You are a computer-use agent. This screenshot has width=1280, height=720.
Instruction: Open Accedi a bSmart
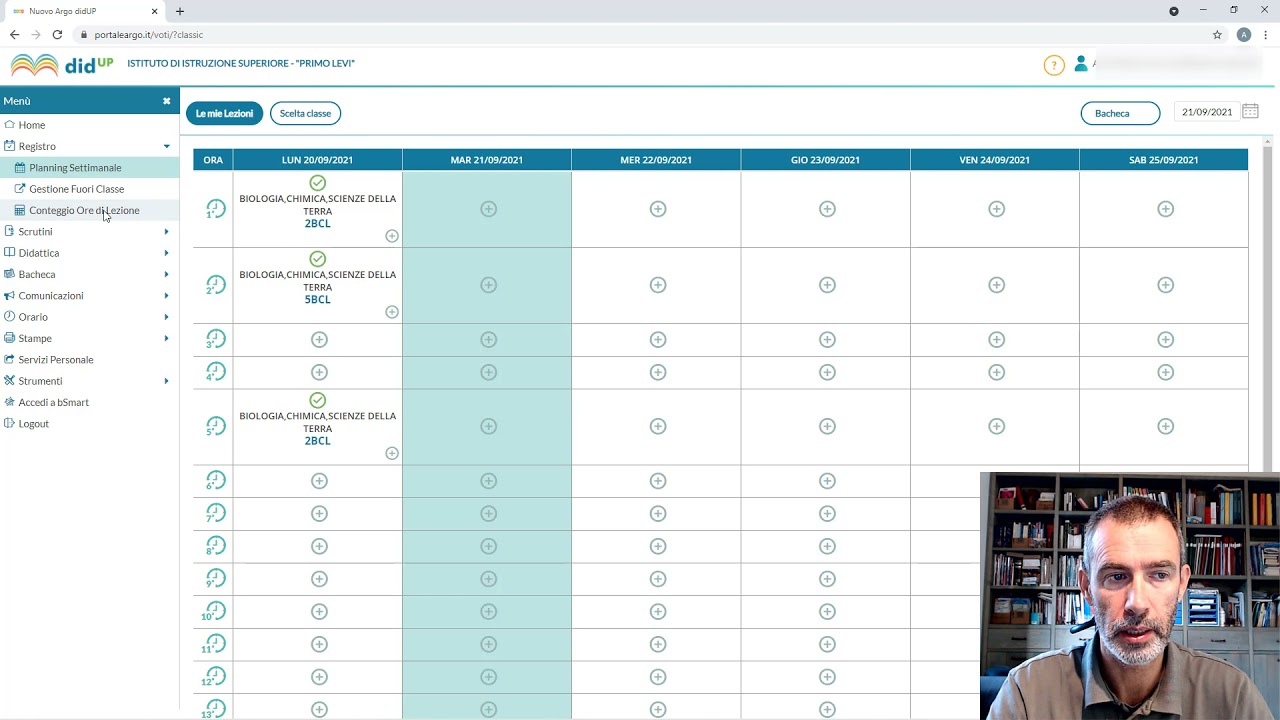53,403
